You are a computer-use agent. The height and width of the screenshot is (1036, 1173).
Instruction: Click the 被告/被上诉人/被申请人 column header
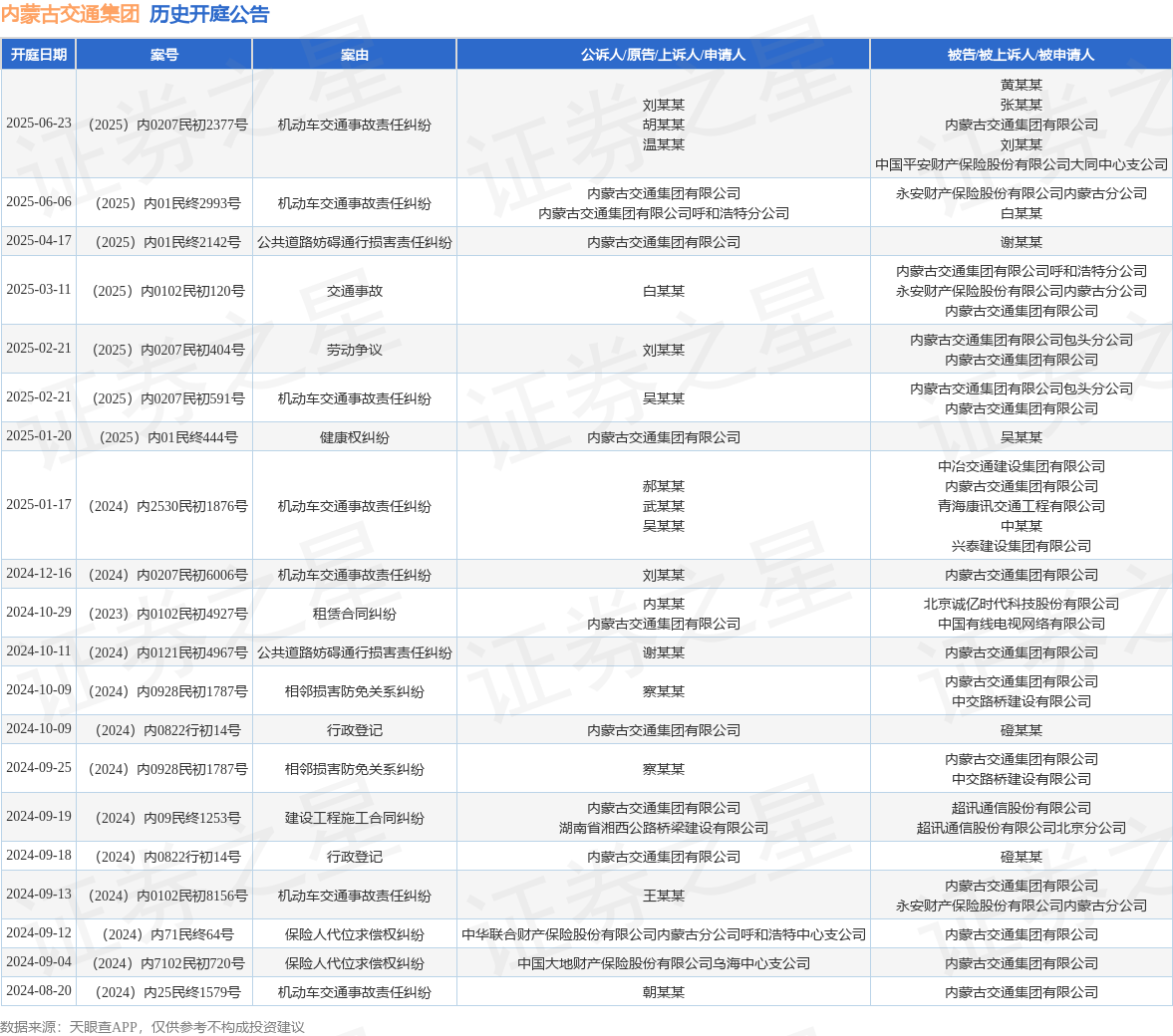1022,55
